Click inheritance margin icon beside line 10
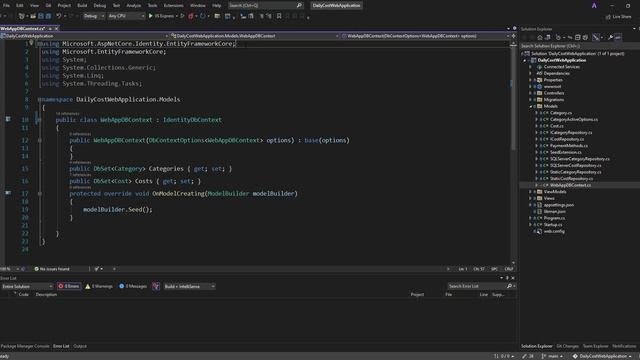The image size is (640, 360). point(8,119)
